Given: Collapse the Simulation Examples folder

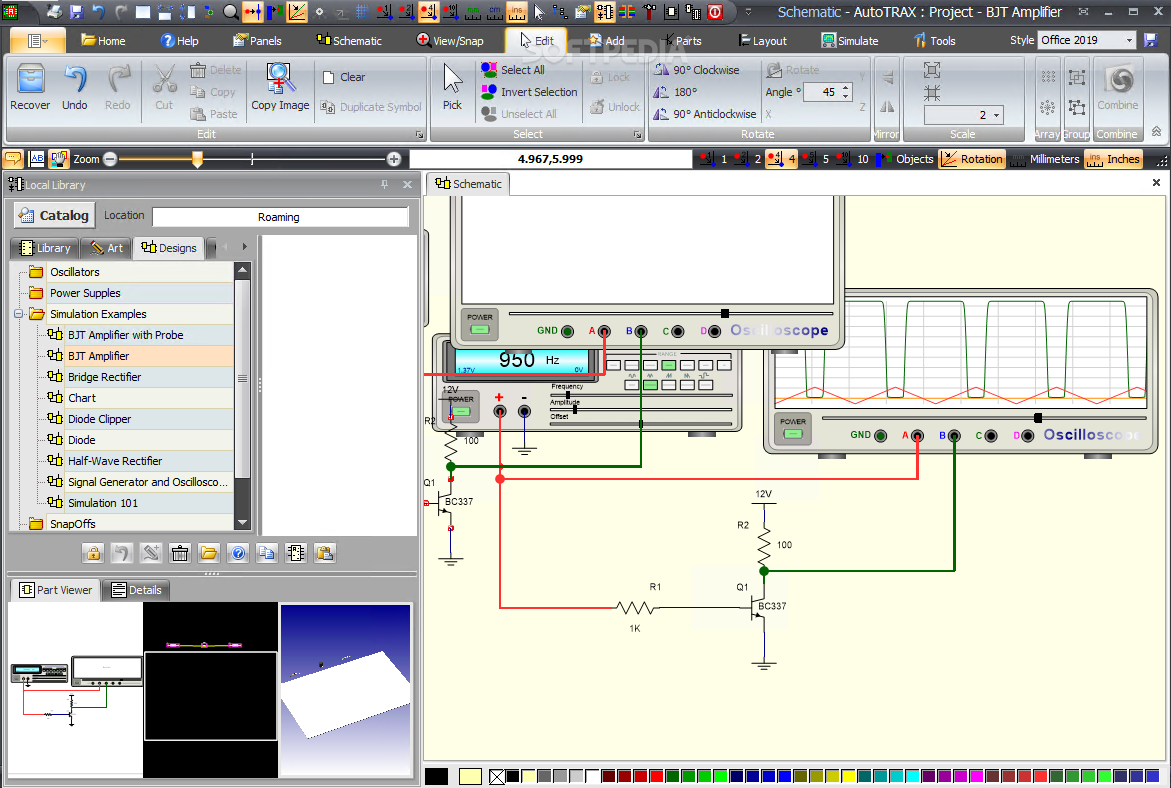Looking at the screenshot, I should click(x=18, y=314).
